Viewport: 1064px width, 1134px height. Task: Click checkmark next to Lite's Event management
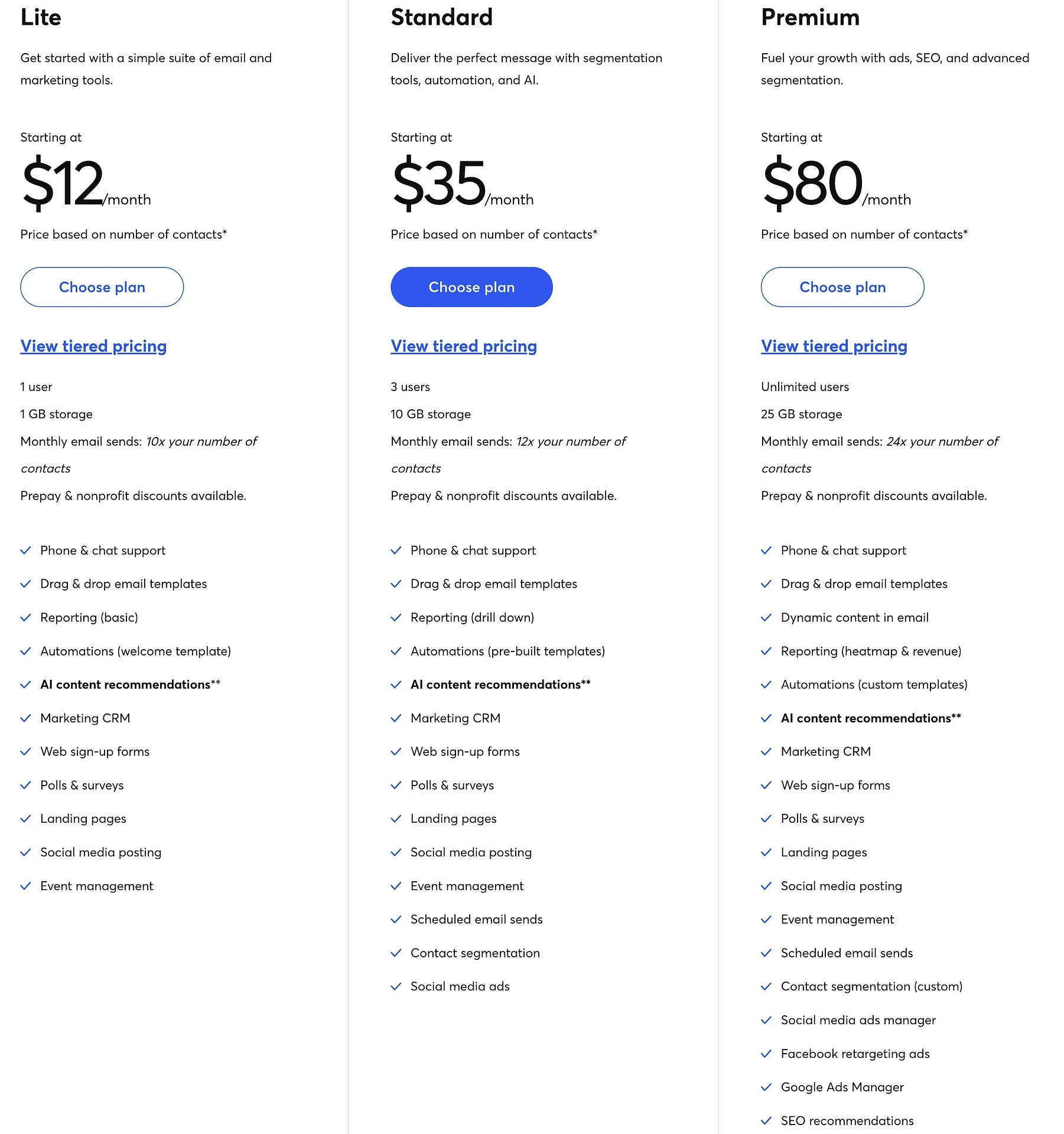(x=25, y=886)
